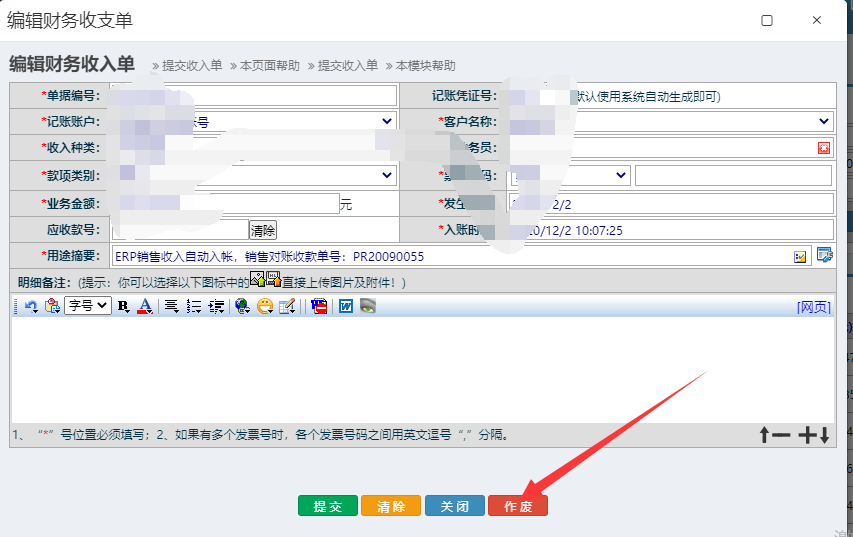Click the 发生日期 date field
Screen dimensions: 853x537
click(x=671, y=203)
